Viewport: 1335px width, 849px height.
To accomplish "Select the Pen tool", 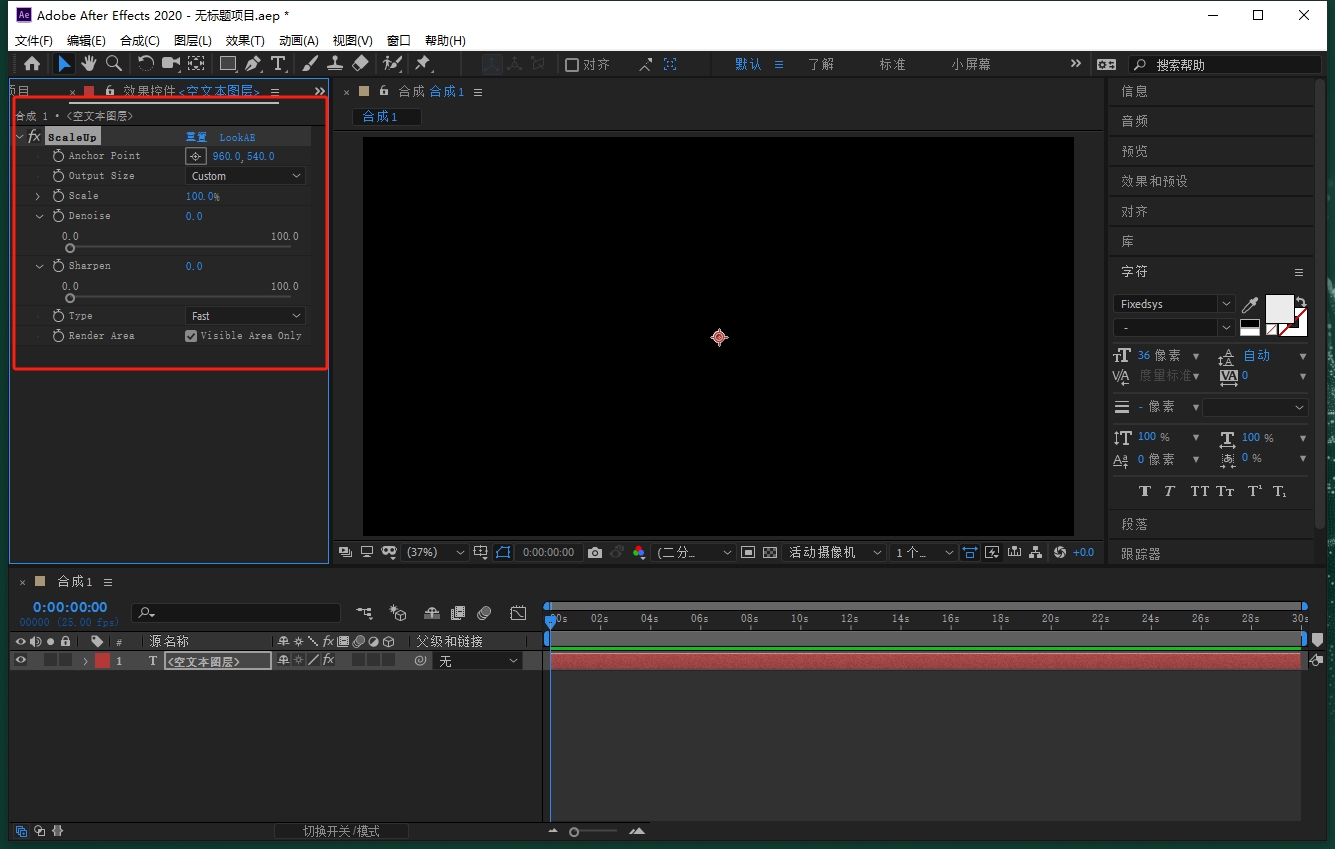I will (x=253, y=64).
